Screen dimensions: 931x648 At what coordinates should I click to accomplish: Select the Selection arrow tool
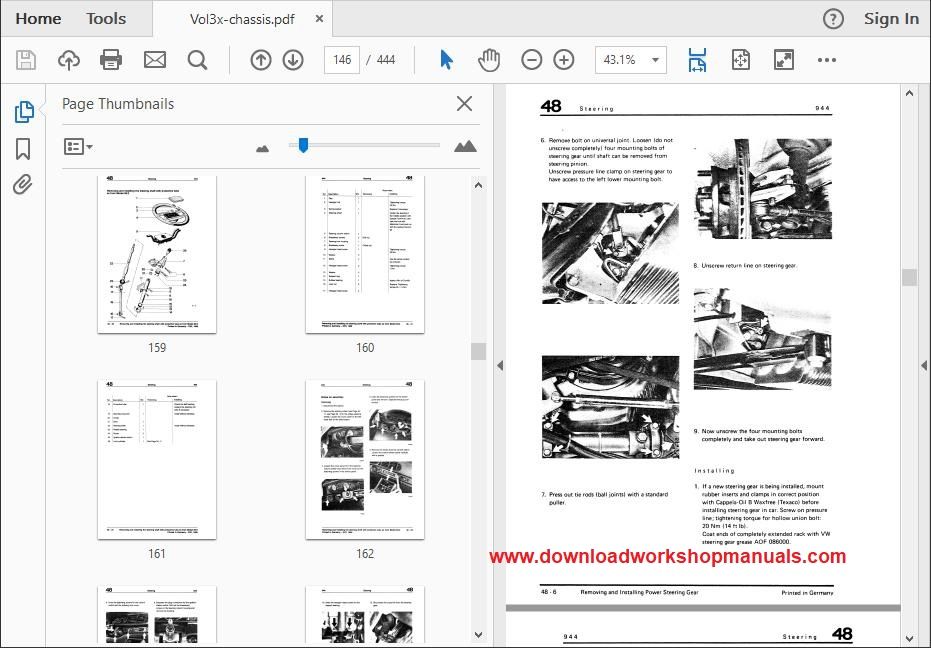(446, 60)
